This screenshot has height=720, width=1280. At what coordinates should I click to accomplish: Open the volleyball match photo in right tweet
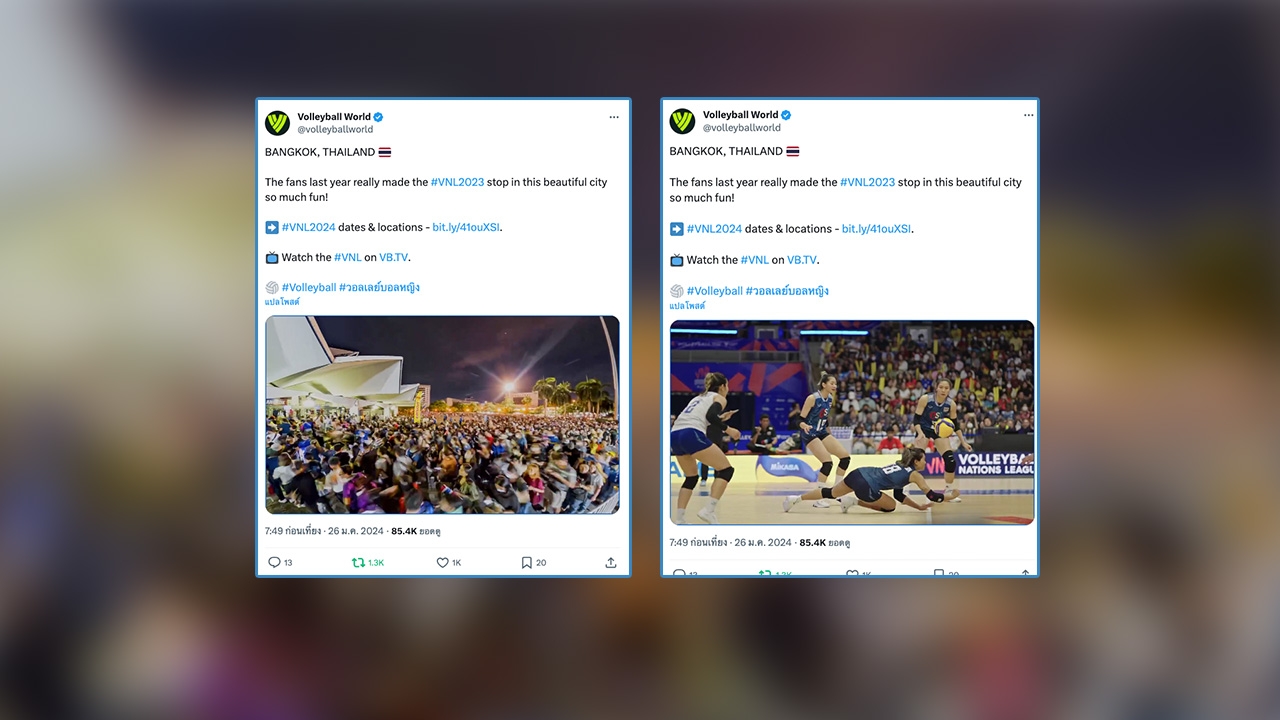click(x=852, y=422)
